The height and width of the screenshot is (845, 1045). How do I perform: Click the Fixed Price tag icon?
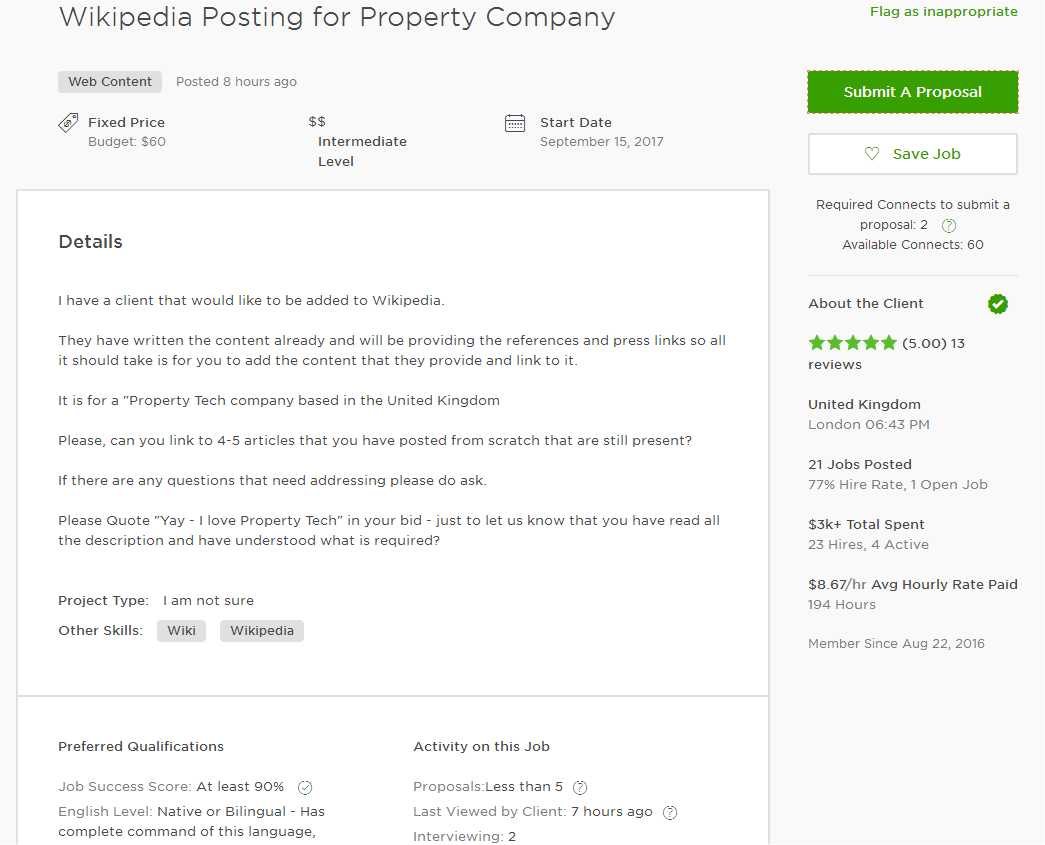68,123
